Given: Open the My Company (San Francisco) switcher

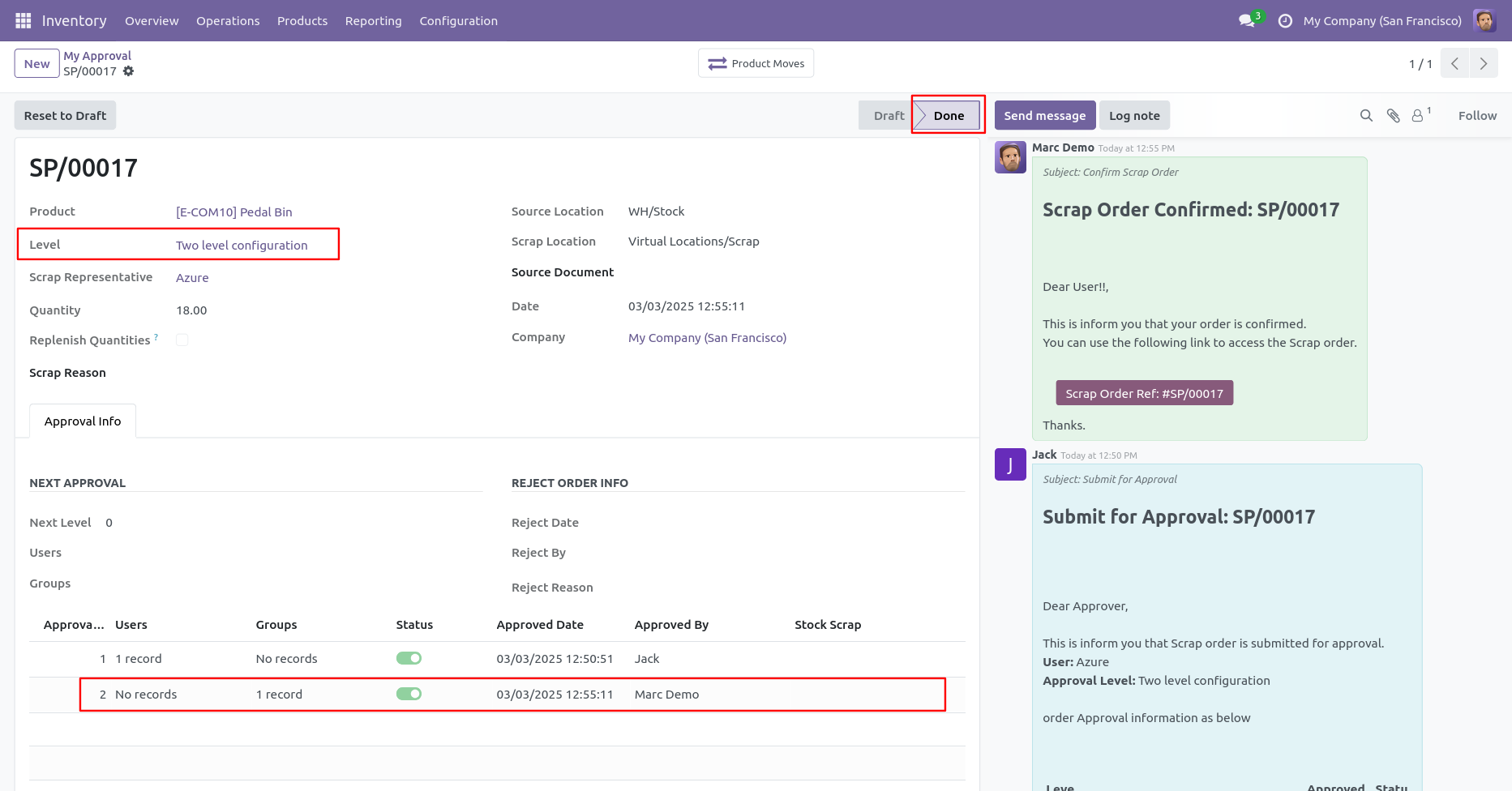Looking at the screenshot, I should click(1382, 21).
